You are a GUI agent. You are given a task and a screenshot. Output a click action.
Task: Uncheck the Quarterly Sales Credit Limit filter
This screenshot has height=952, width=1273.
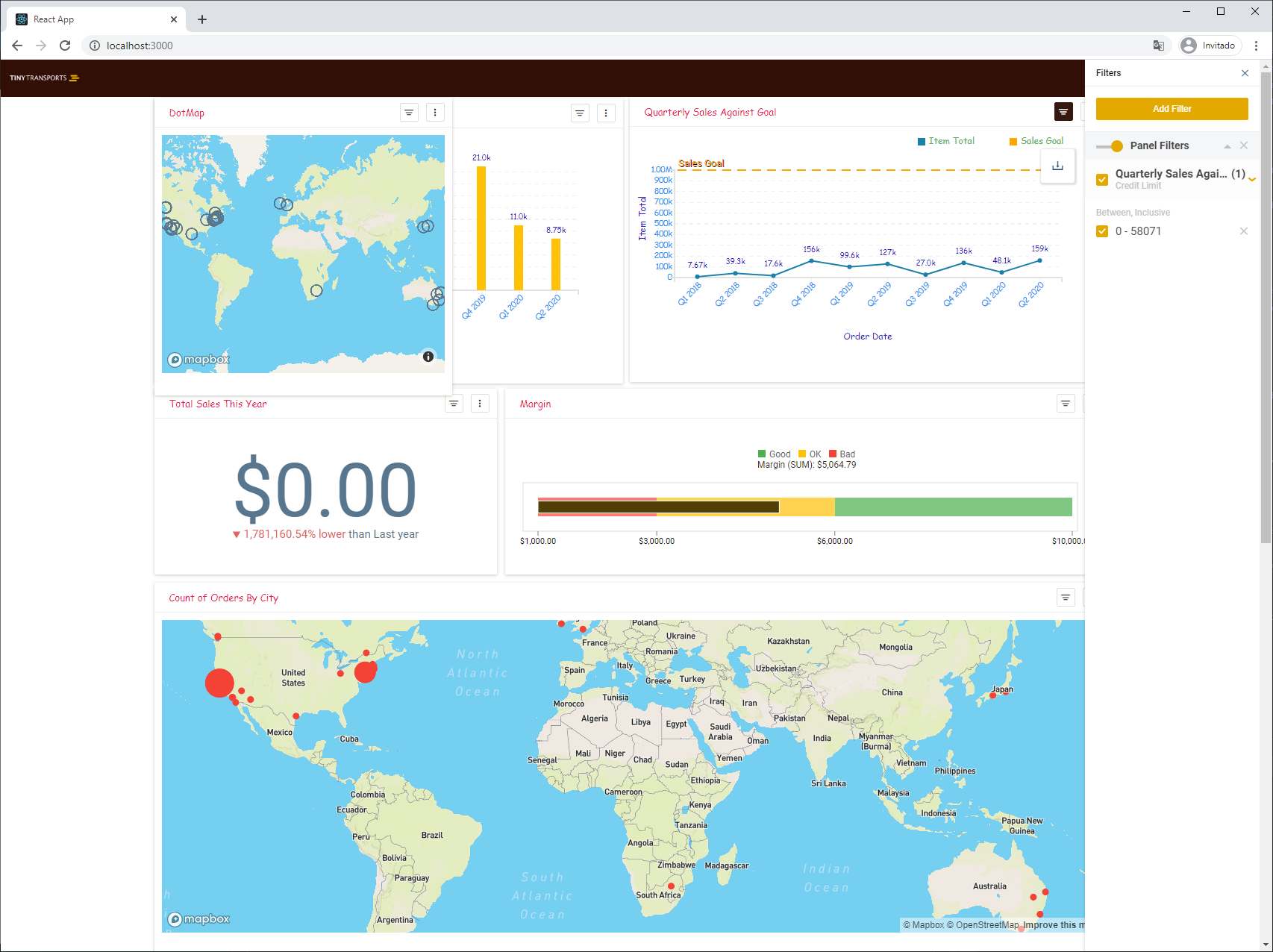coord(1102,179)
